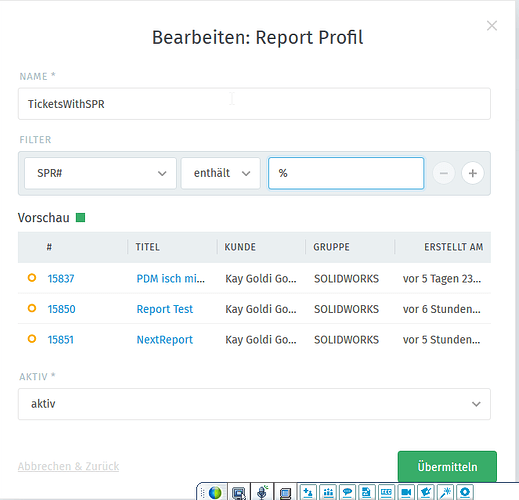Click the magic wand icon in toolbar

(x=445, y=492)
